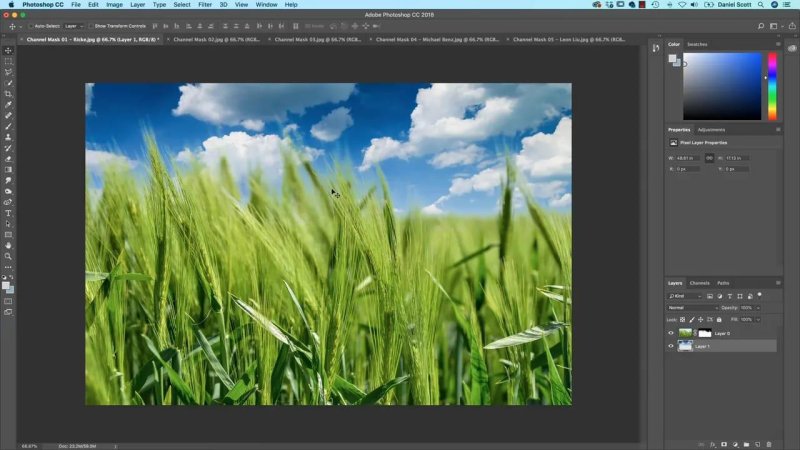800x450 pixels.
Task: Open layer styles fx menu
Action: coord(713,444)
